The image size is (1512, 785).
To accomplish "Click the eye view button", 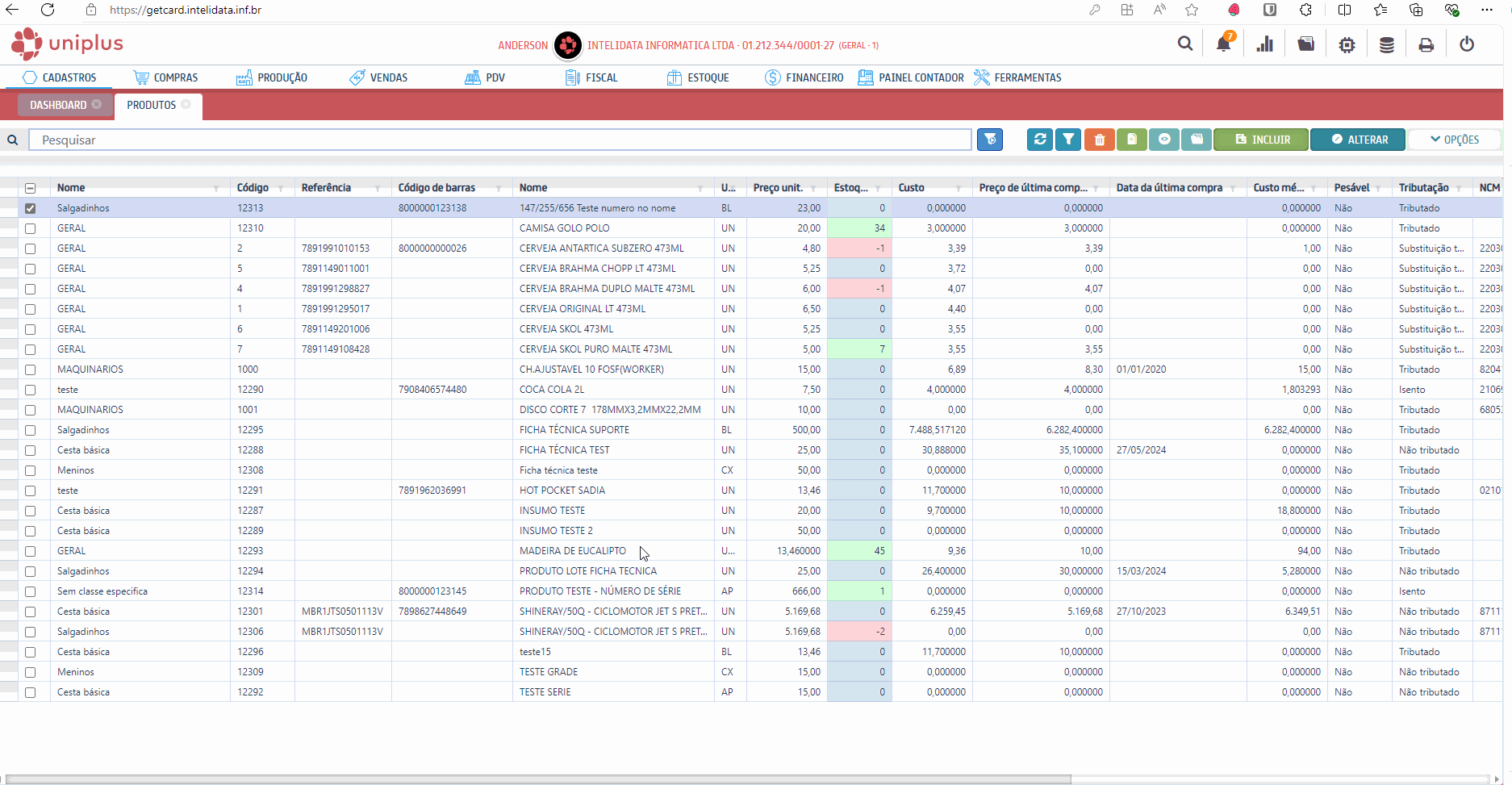I will [x=1164, y=140].
